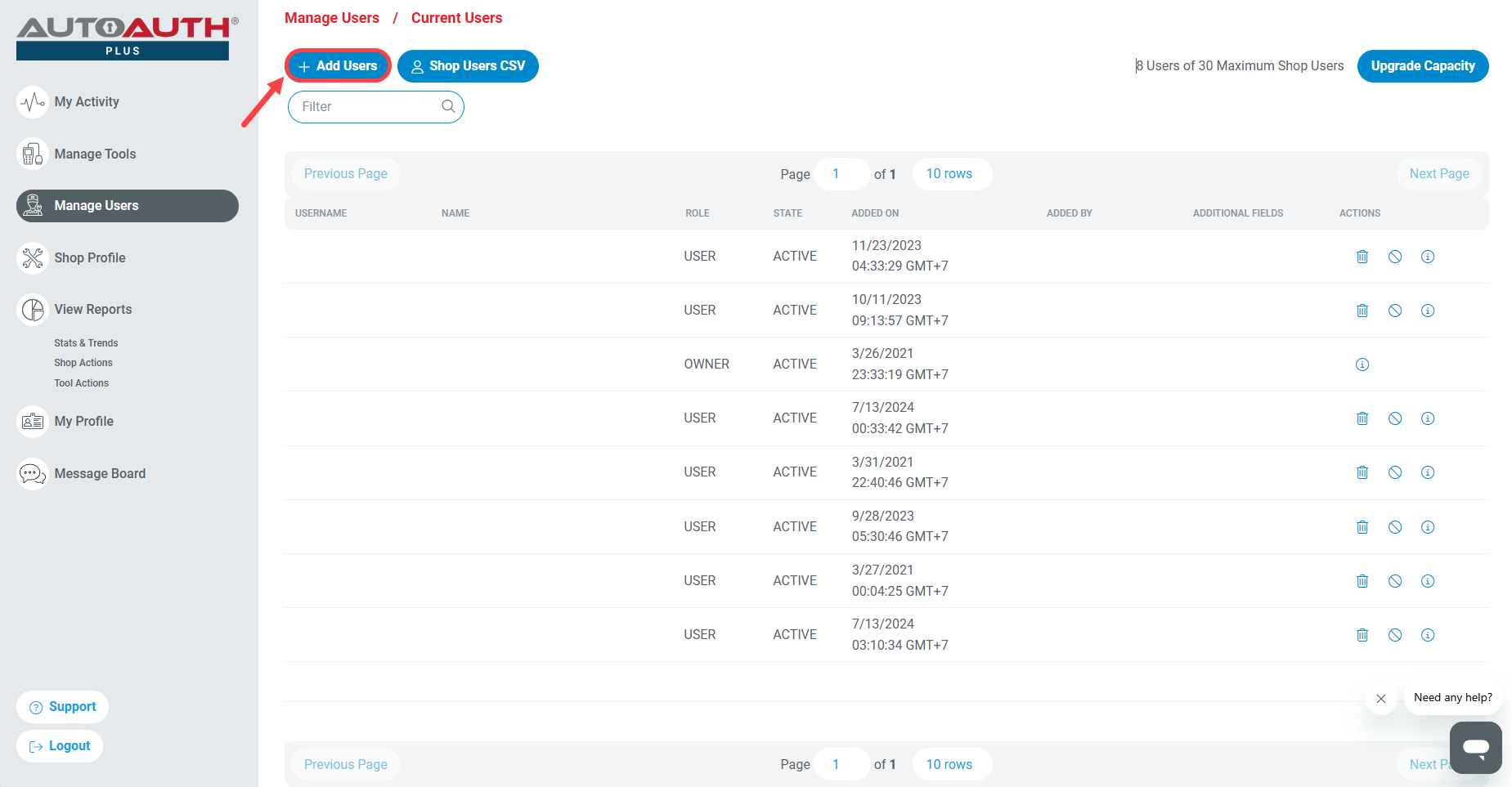The image size is (1512, 787).
Task: Download the Shop Users CSV
Action: point(468,66)
